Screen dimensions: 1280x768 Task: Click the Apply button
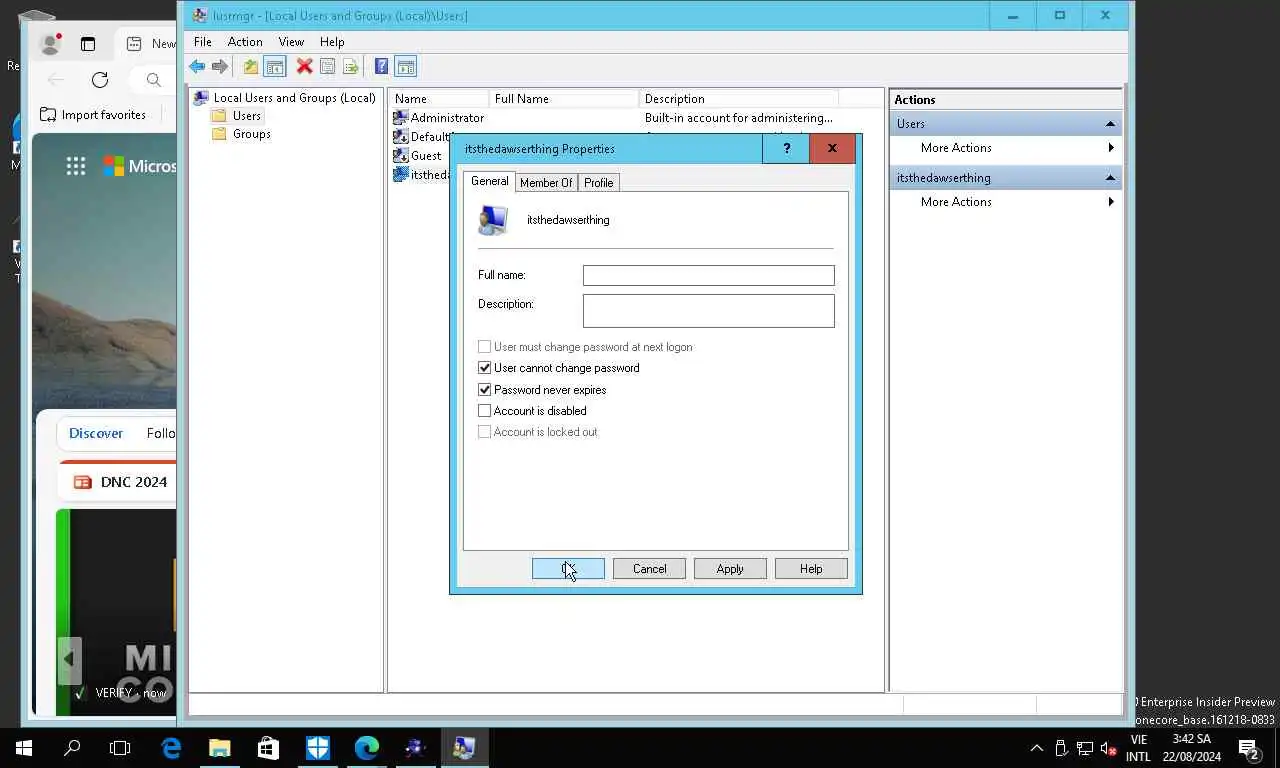[x=730, y=569]
